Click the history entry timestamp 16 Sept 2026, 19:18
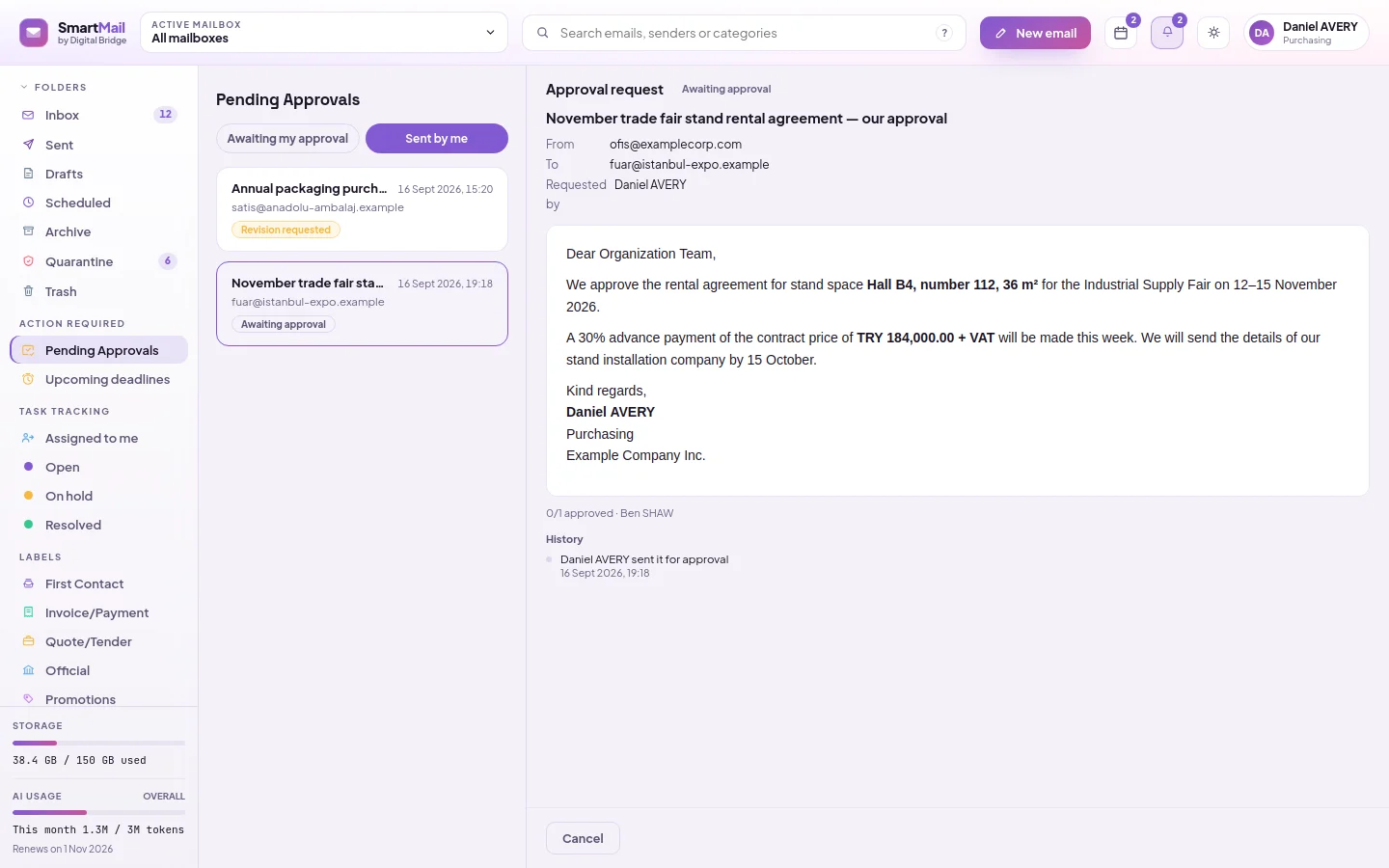The width and height of the screenshot is (1389, 868). point(605,573)
